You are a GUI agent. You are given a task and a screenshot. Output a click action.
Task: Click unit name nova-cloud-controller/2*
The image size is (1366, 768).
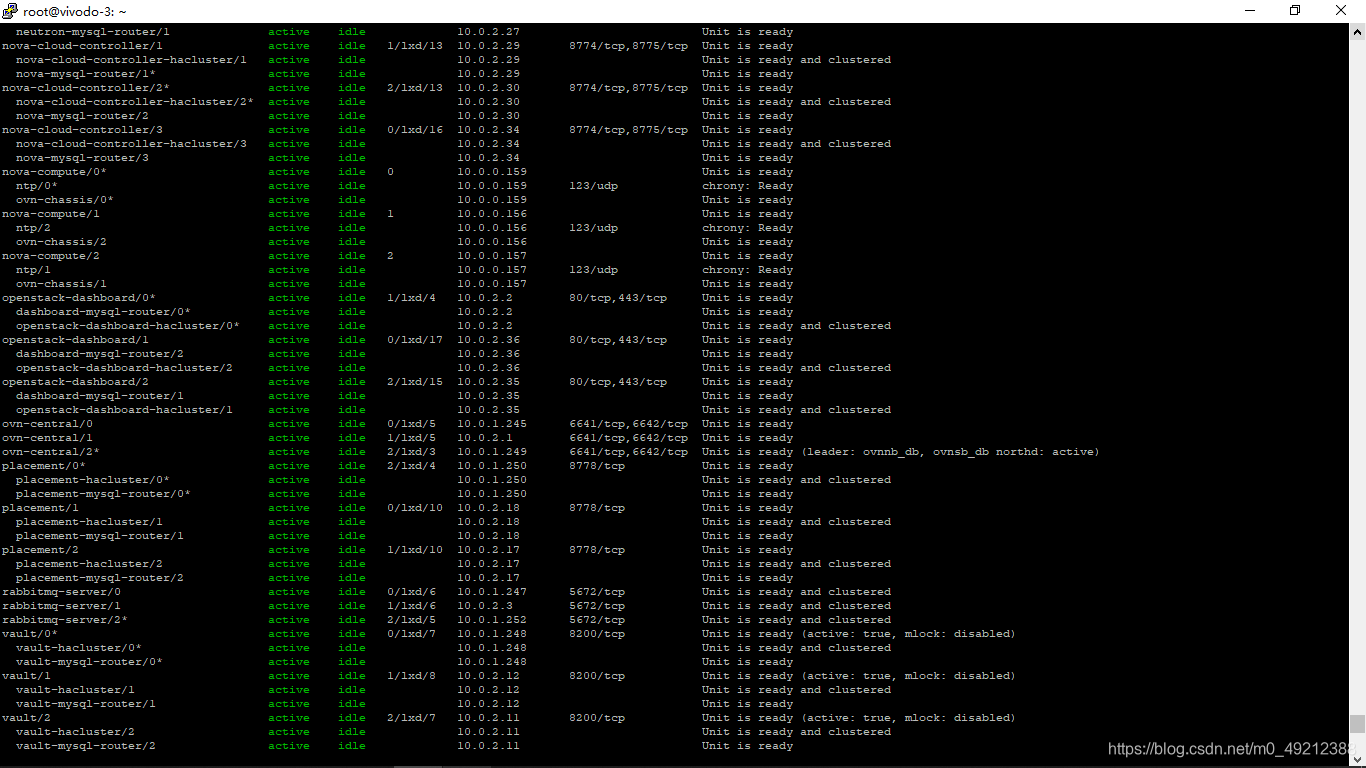[86, 88]
